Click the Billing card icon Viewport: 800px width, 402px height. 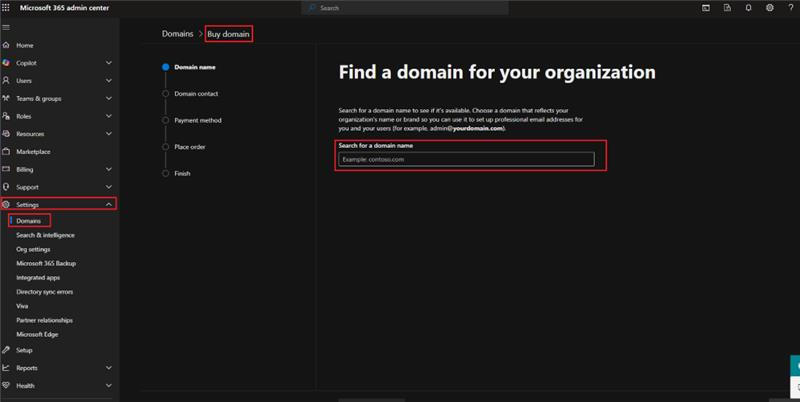[x=6, y=169]
